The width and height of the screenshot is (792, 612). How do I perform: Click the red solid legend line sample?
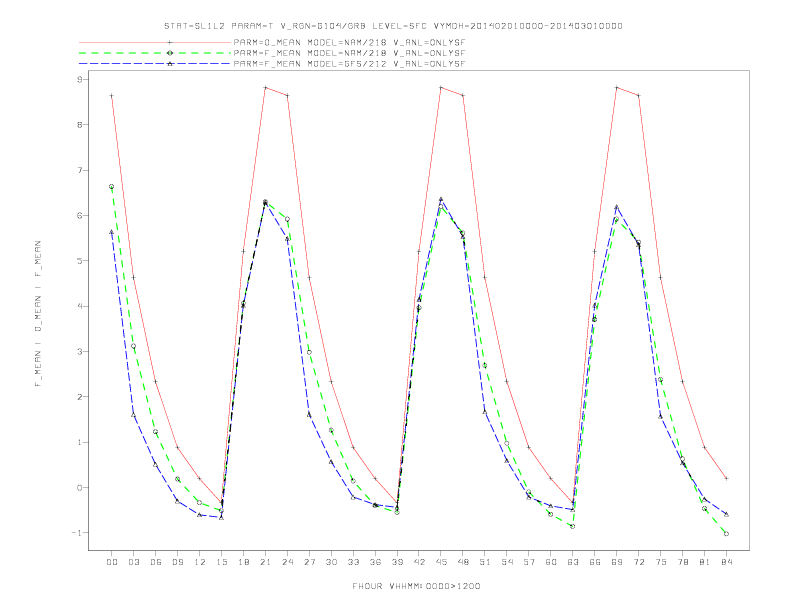[155, 42]
